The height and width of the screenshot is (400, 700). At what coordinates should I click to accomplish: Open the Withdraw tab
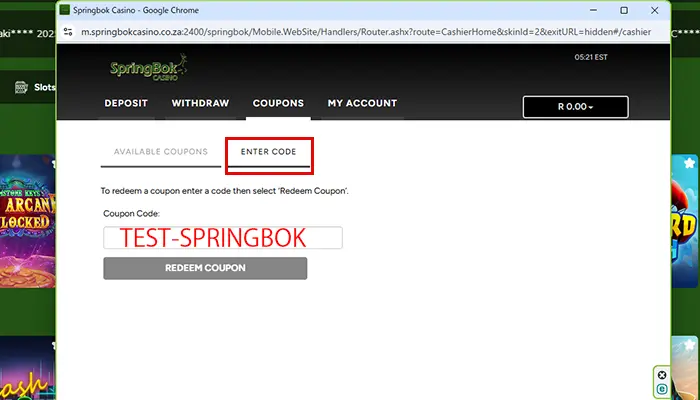pos(200,103)
